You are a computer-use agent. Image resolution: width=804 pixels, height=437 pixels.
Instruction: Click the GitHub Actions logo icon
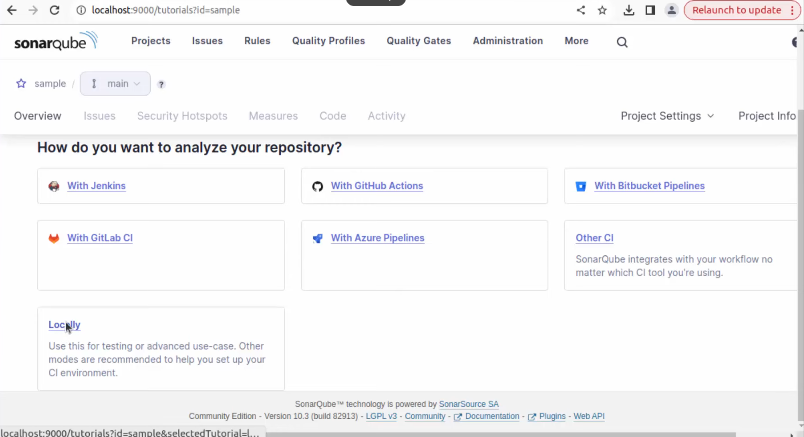(x=318, y=186)
